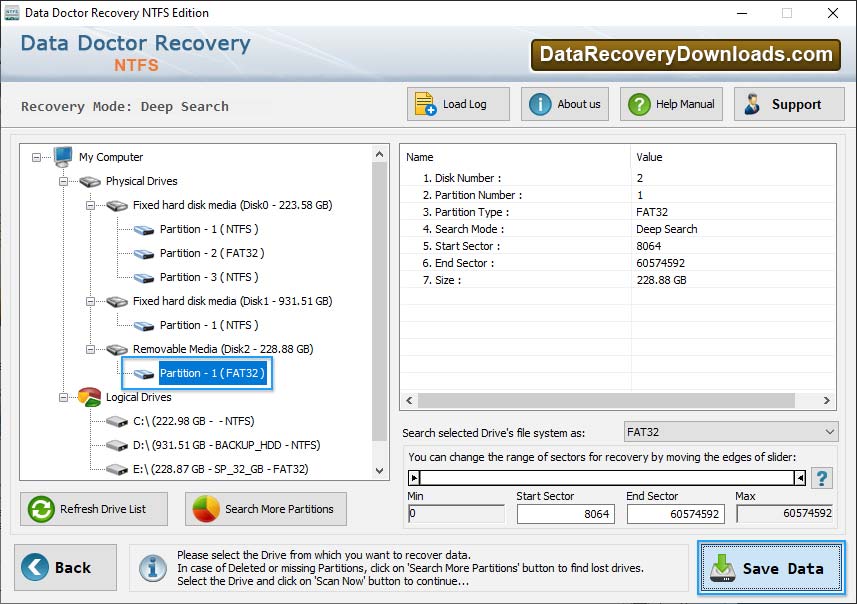Click the right sector slider handle
This screenshot has width=857, height=604.
[x=800, y=478]
